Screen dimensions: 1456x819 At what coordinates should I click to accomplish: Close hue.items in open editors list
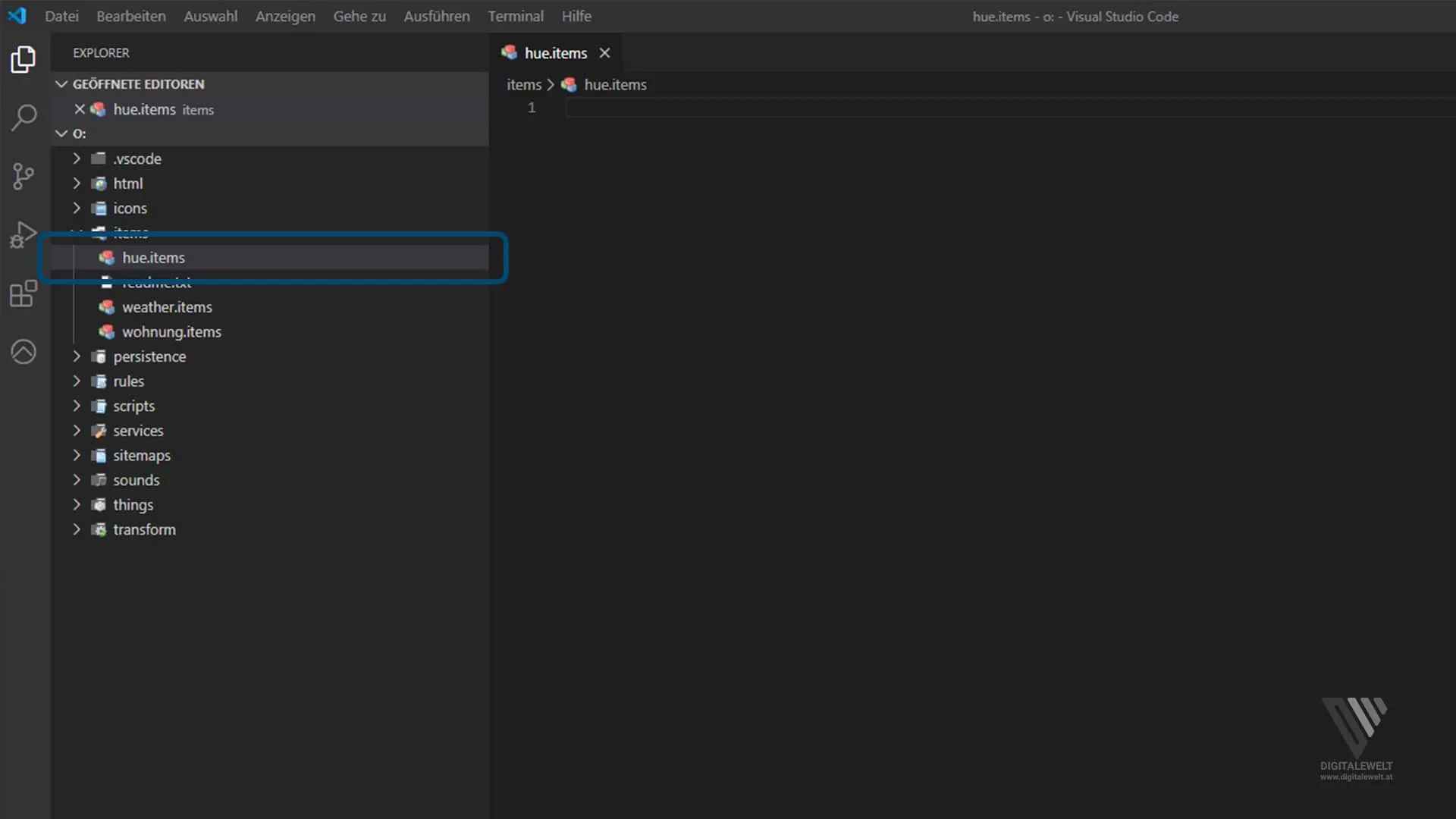click(x=80, y=109)
